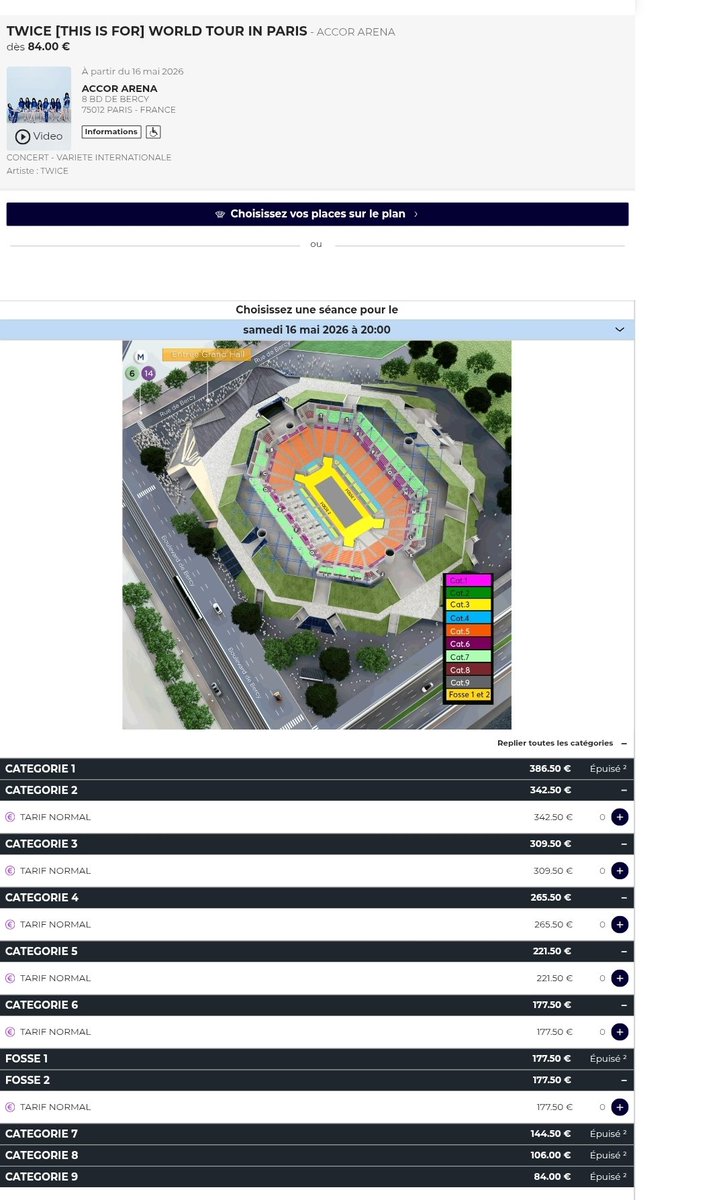Click the 'Artiste : TWICE' text
This screenshot has height=1200, width=725.
[38, 171]
